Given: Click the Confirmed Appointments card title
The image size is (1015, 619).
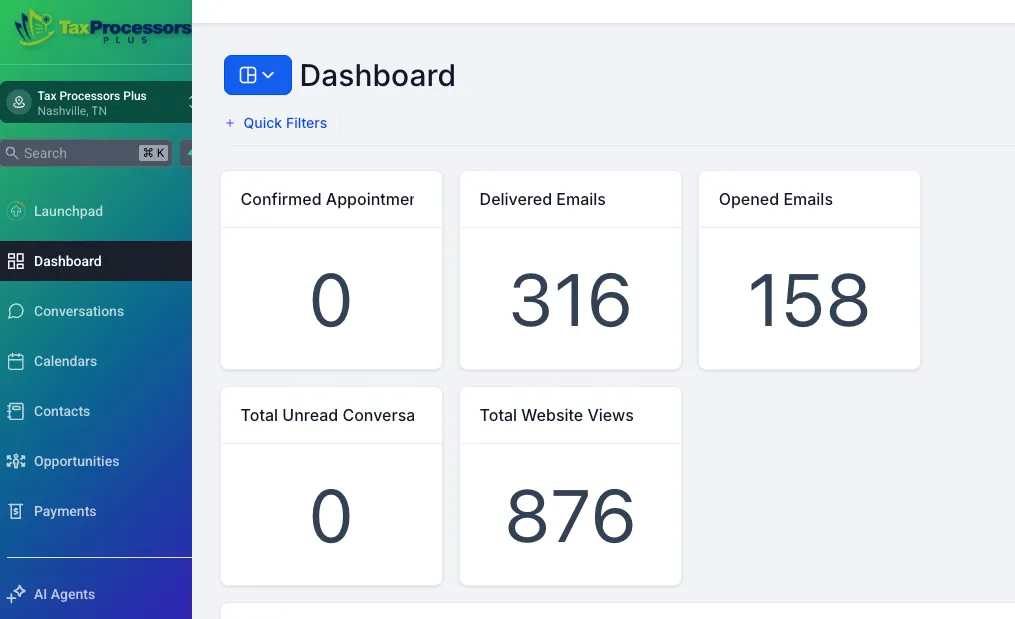Looking at the screenshot, I should 327,199.
